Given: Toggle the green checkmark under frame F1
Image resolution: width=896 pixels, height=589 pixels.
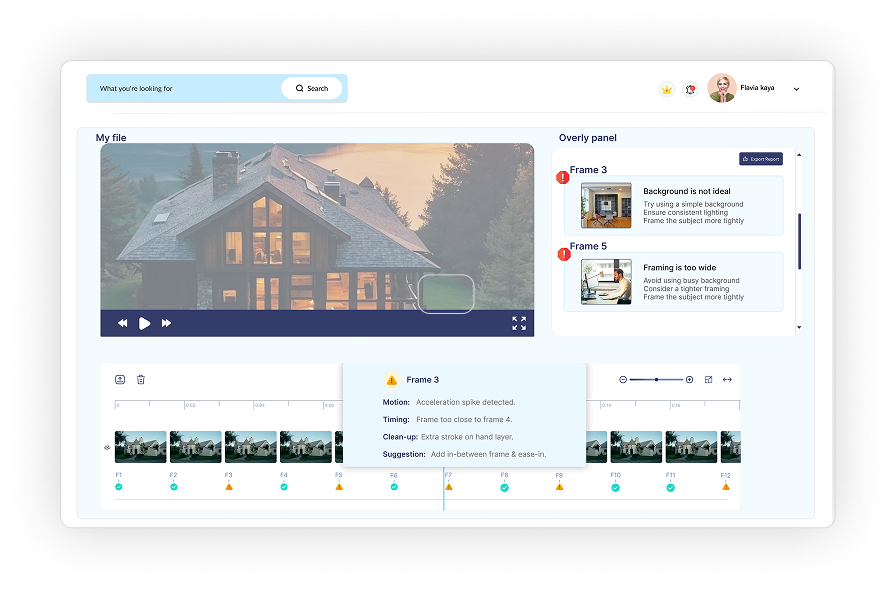Looking at the screenshot, I should coord(117,488).
